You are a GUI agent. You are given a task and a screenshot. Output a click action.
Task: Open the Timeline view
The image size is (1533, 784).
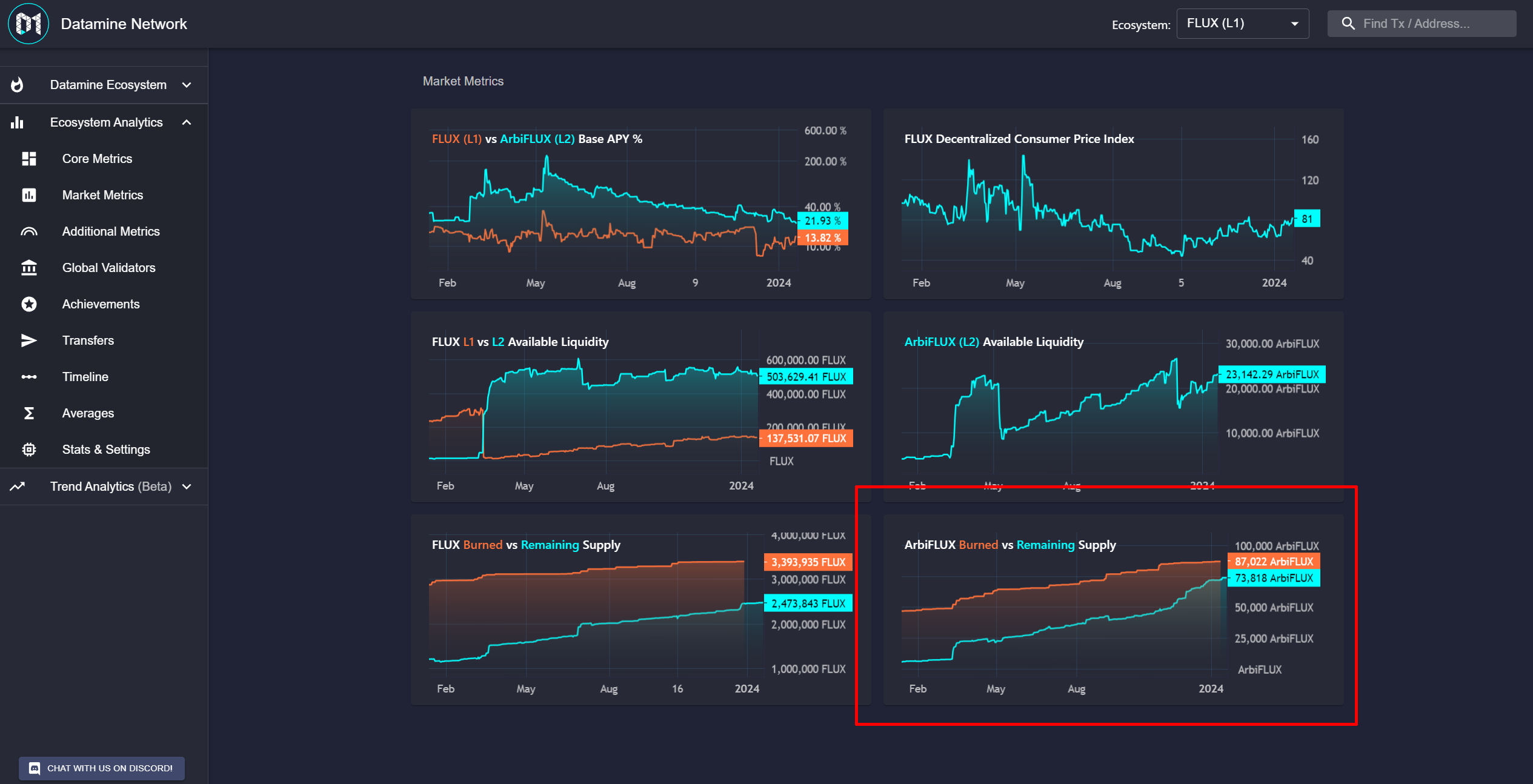click(104, 377)
